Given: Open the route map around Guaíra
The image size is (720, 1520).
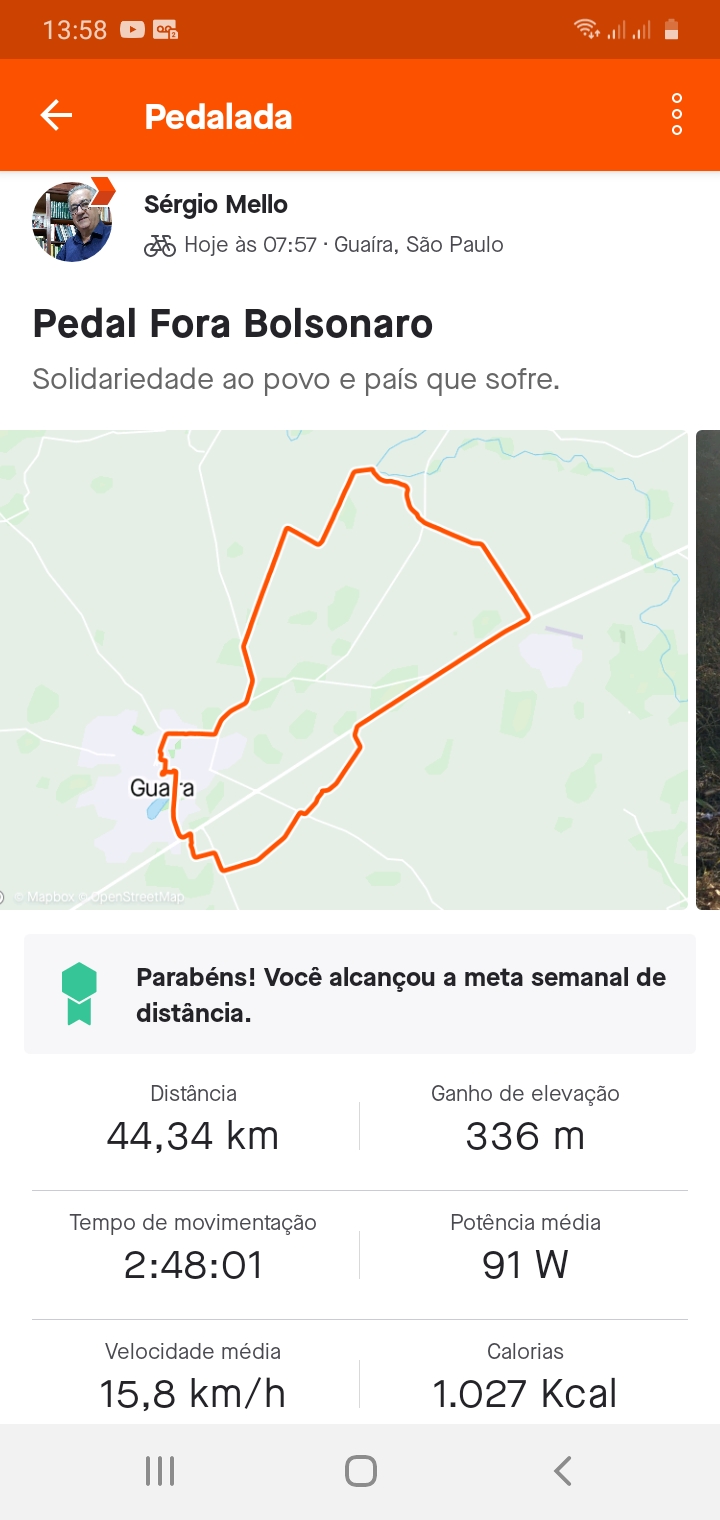Looking at the screenshot, I should (344, 670).
